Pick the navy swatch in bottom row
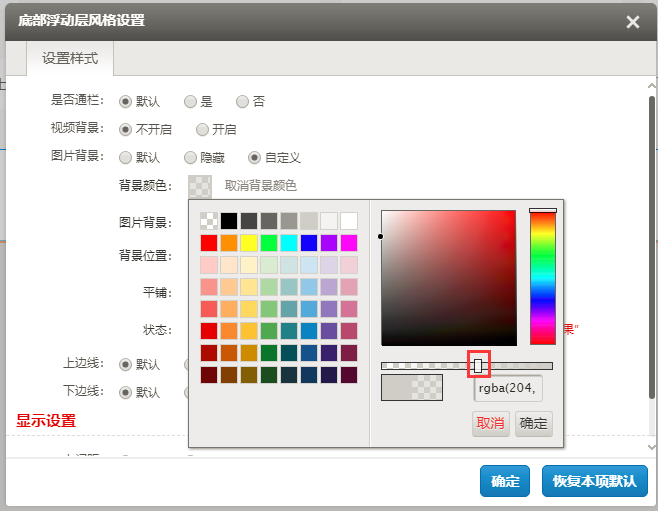The width and height of the screenshot is (658, 511). point(309,375)
